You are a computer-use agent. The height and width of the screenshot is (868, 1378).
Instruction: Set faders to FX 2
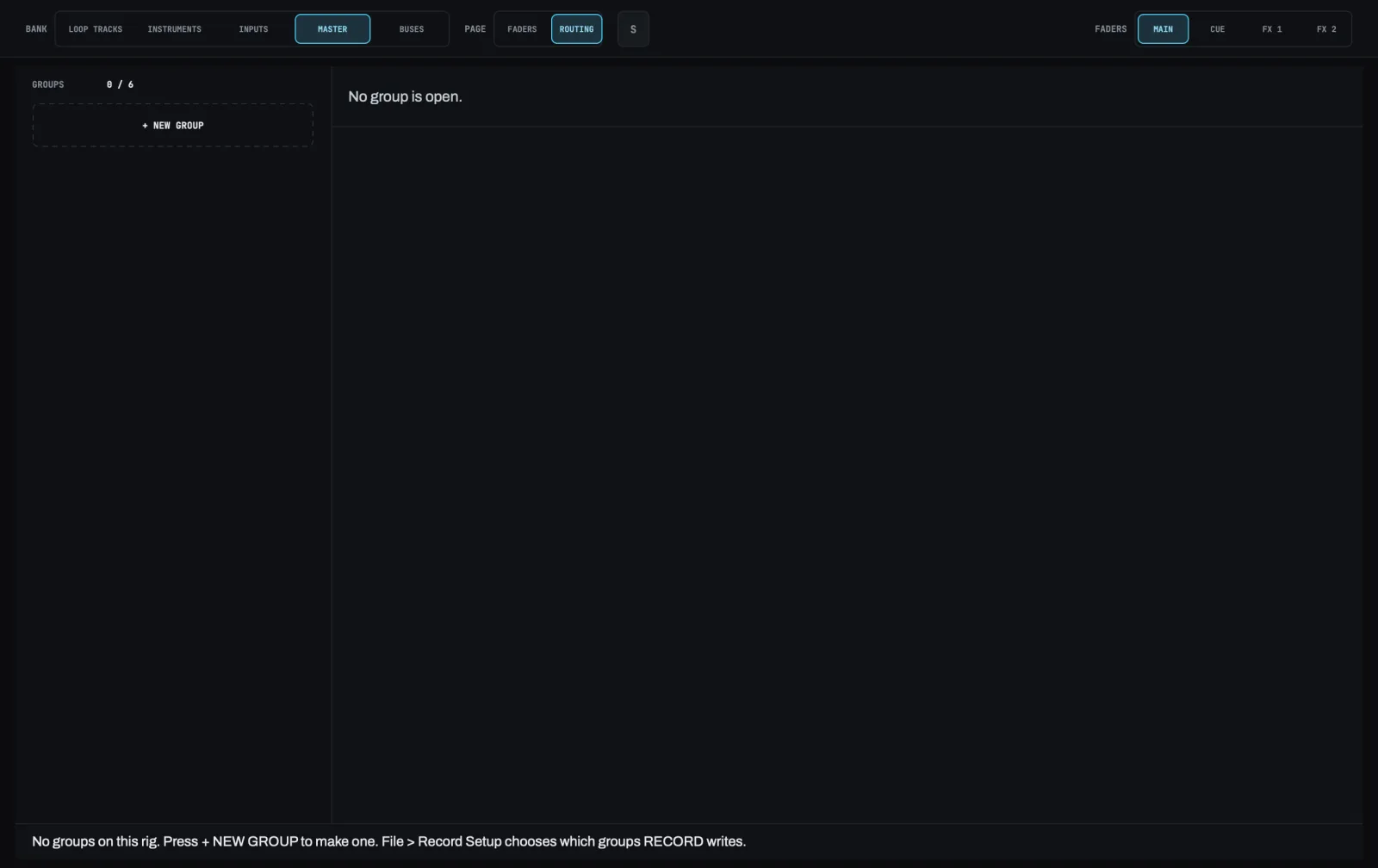tap(1326, 29)
